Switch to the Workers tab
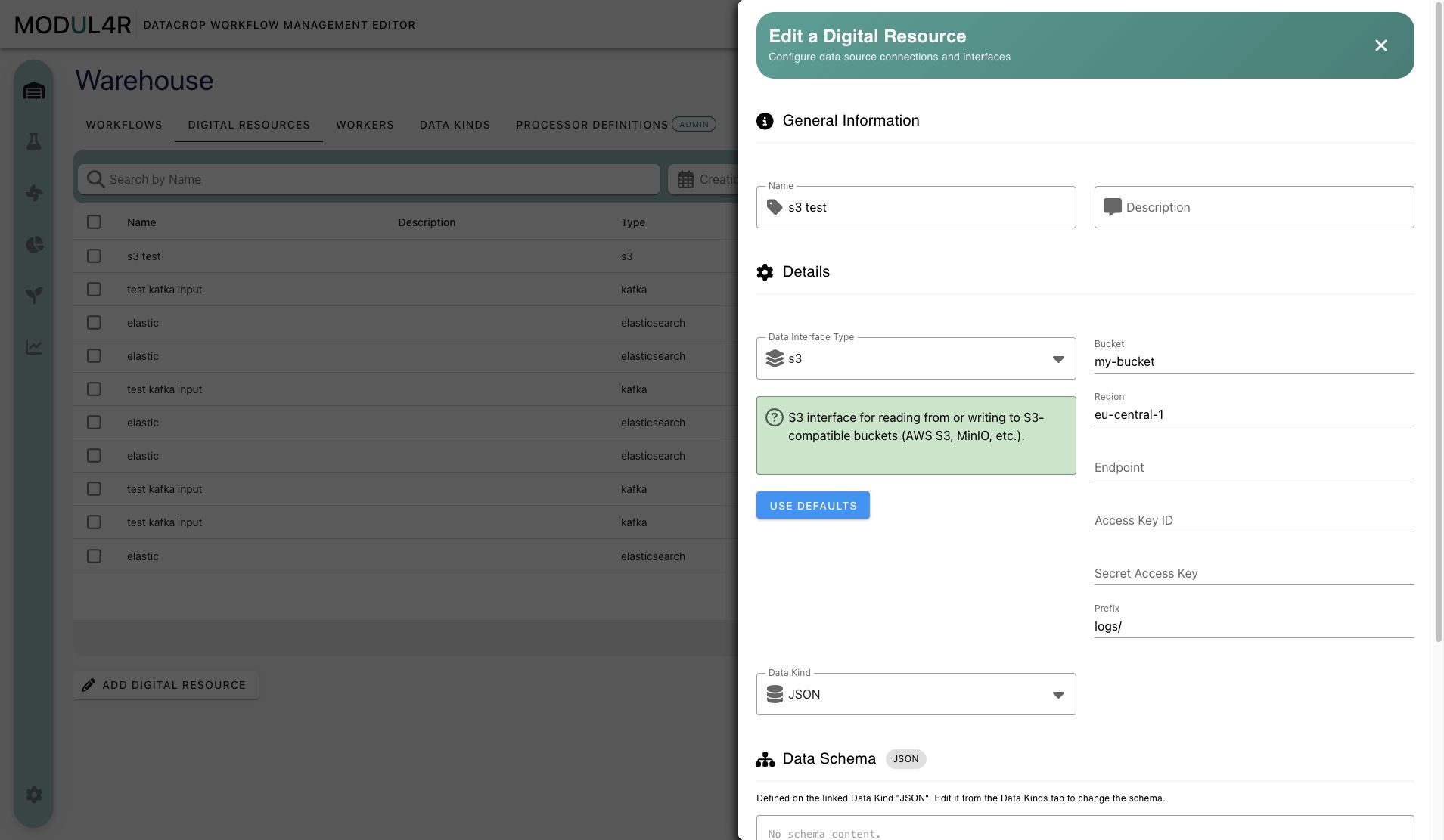The width and height of the screenshot is (1444, 840). pyautogui.click(x=365, y=125)
